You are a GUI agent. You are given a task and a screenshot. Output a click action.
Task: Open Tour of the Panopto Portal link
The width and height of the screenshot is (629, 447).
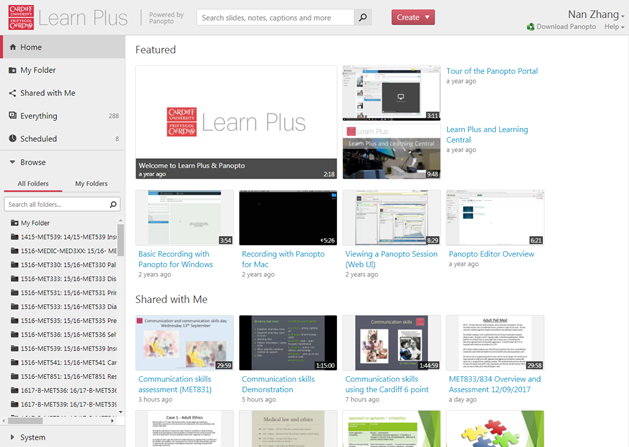click(492, 71)
